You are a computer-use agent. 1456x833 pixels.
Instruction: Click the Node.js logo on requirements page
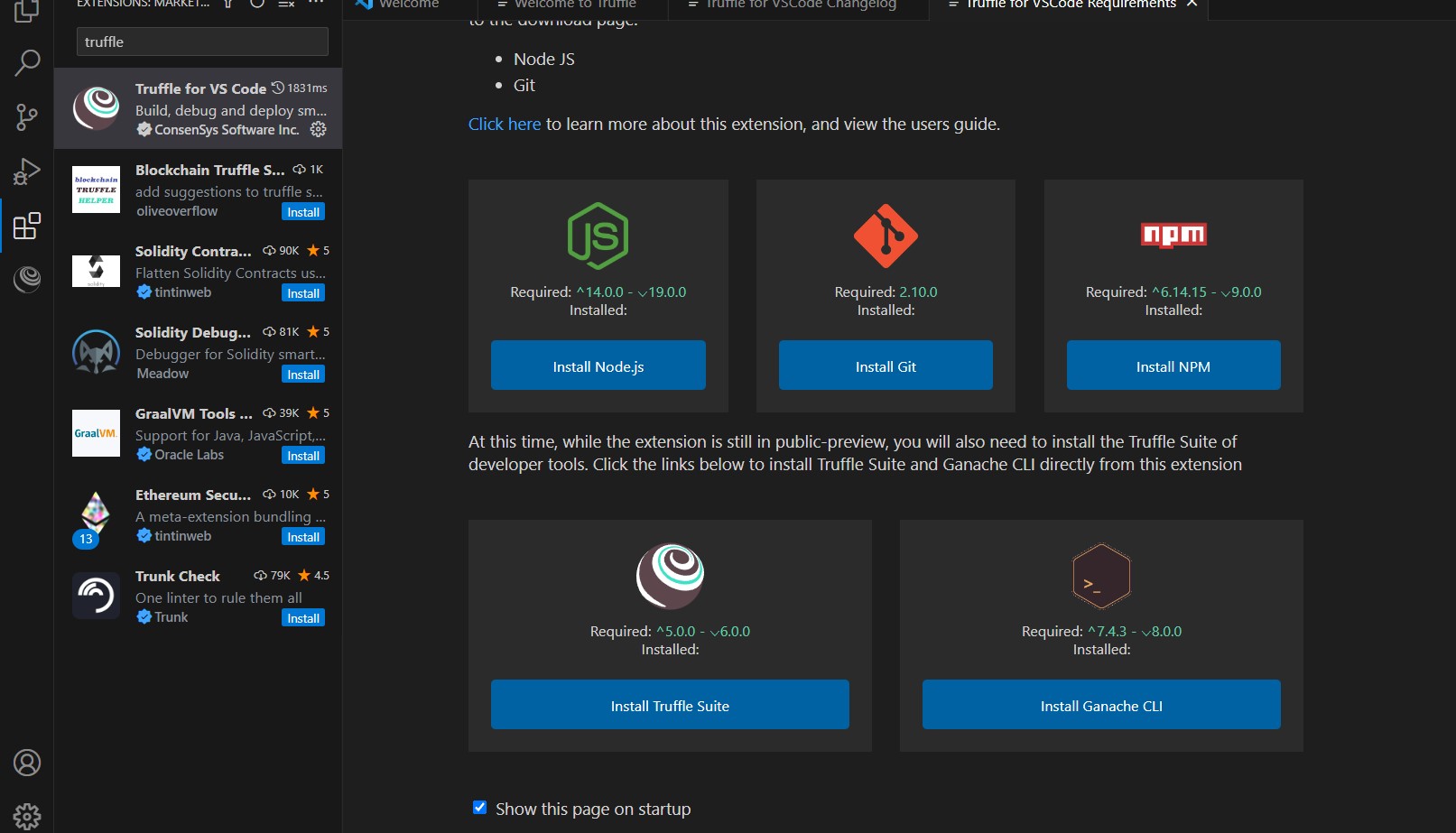[x=598, y=236]
